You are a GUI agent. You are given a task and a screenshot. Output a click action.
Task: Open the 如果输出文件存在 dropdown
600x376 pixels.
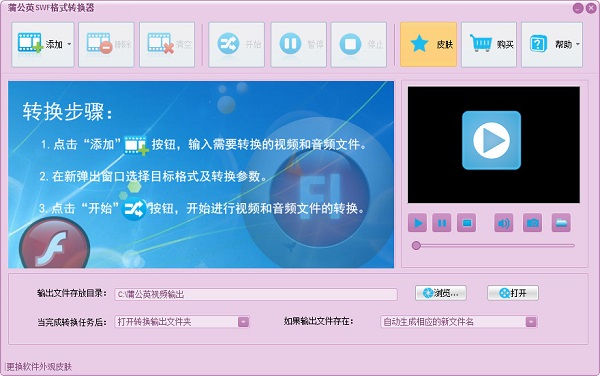pyautogui.click(x=459, y=322)
